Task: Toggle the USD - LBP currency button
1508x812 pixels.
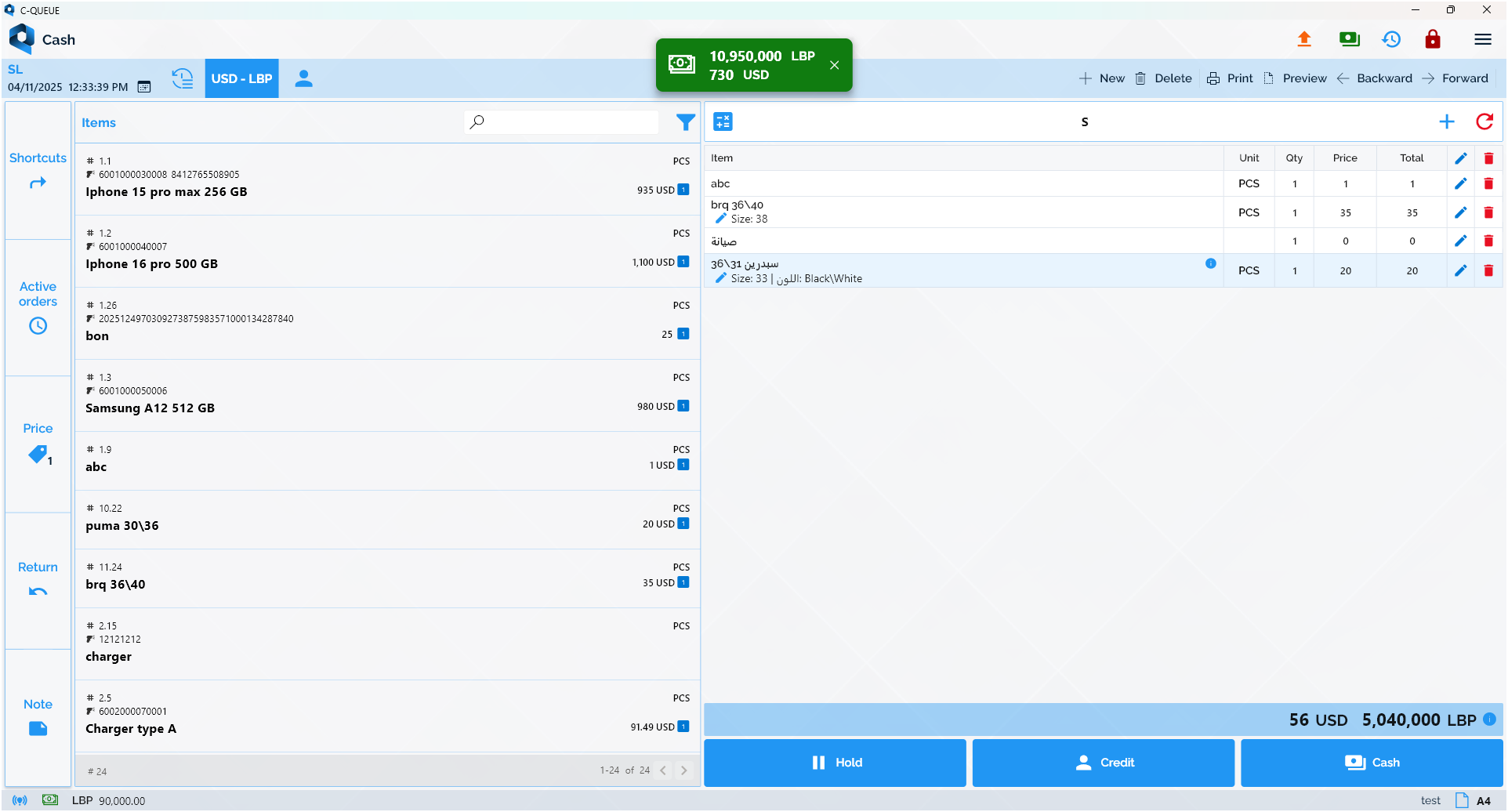Action: coord(241,78)
